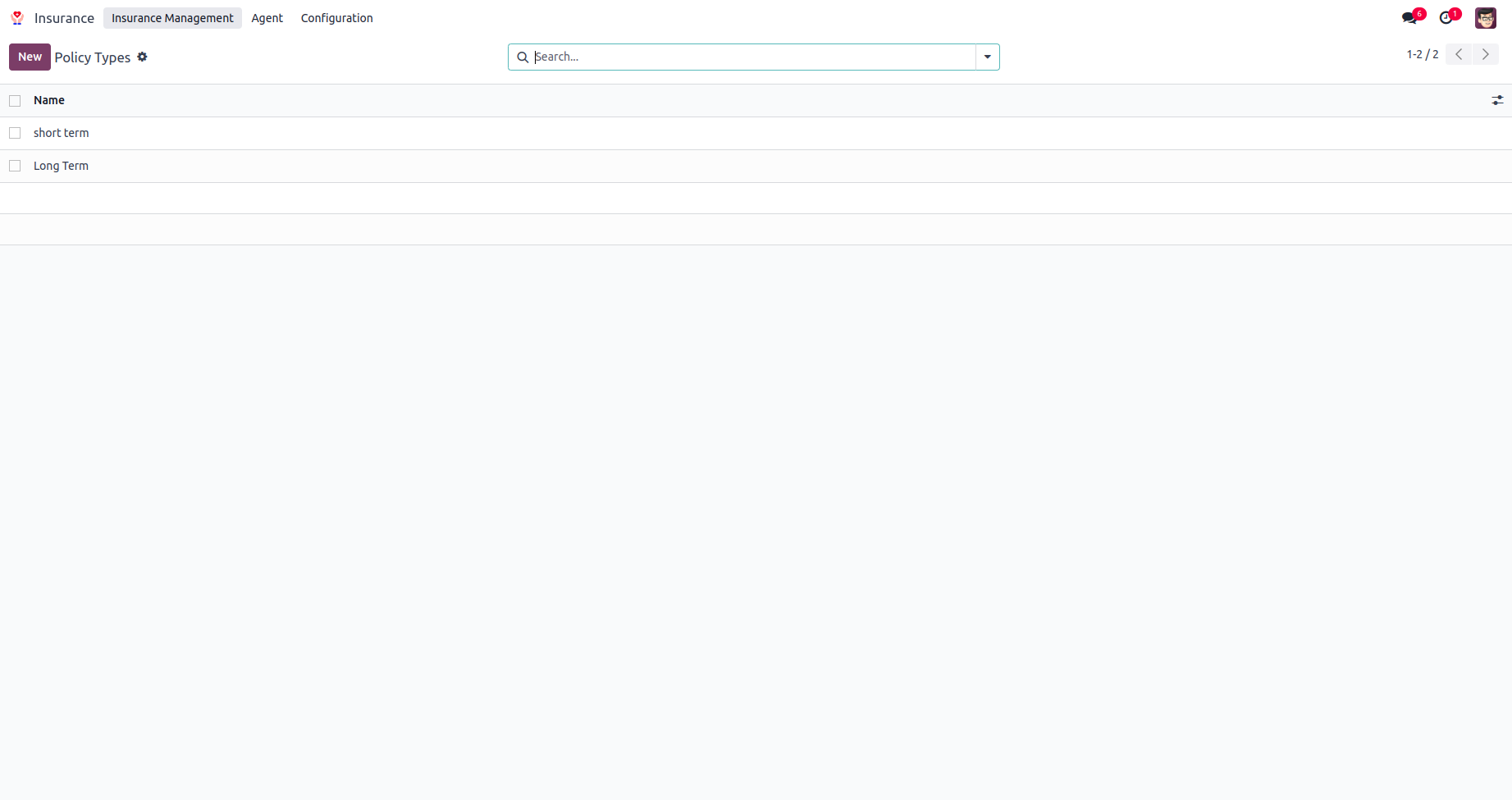Open optional columns adjust icon

tap(1497, 100)
